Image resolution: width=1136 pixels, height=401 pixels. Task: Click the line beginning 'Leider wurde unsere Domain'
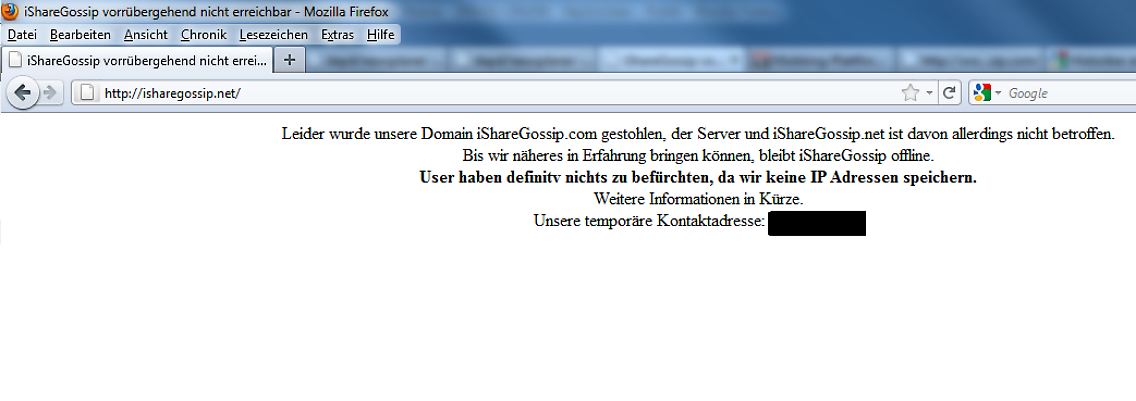698,134
